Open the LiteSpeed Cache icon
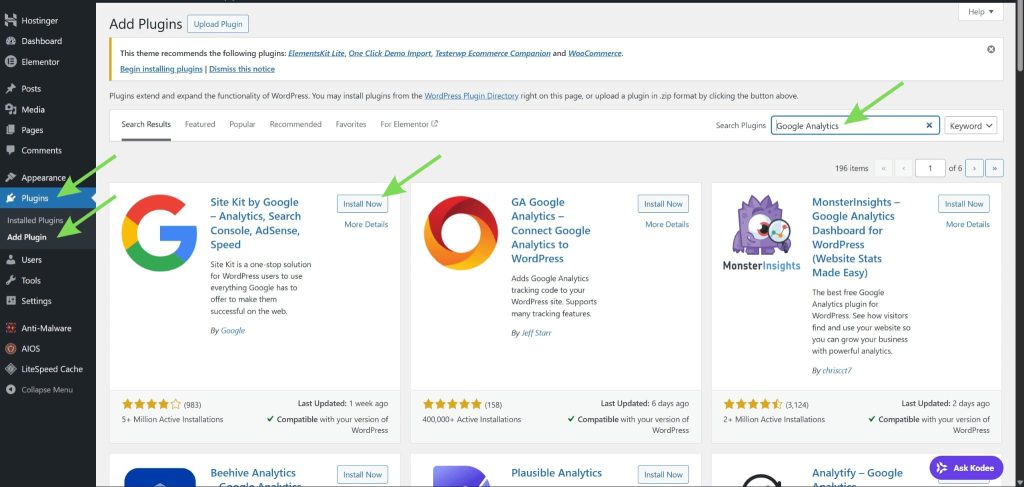This screenshot has height=487, width=1024. [x=10, y=369]
